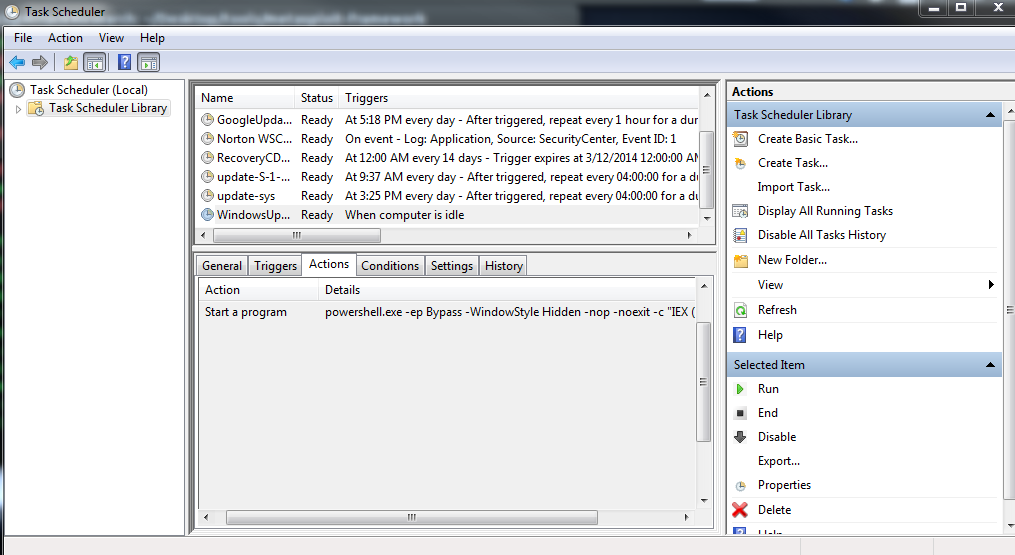Click the Create Basic Task icon
1015x555 pixels.
(740, 139)
